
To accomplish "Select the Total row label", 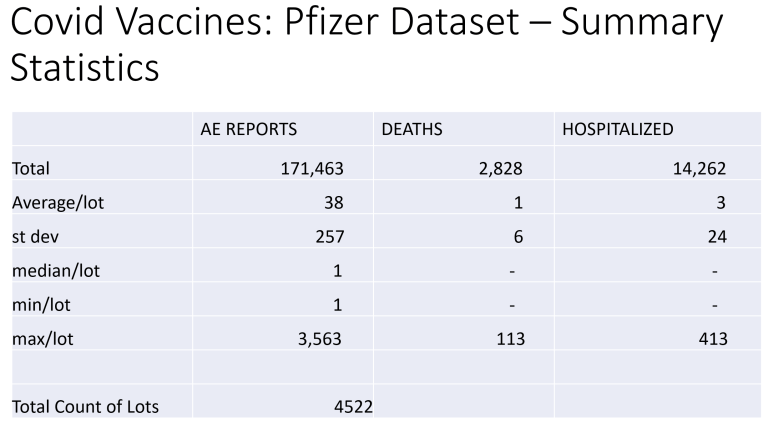I will [31, 168].
